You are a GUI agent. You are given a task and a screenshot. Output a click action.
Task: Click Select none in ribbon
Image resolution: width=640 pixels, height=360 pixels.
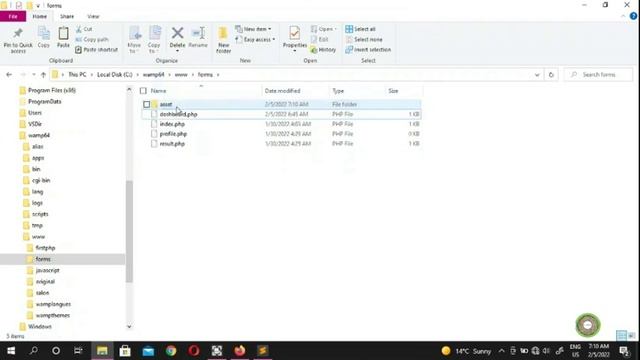pyautogui.click(x=364, y=40)
